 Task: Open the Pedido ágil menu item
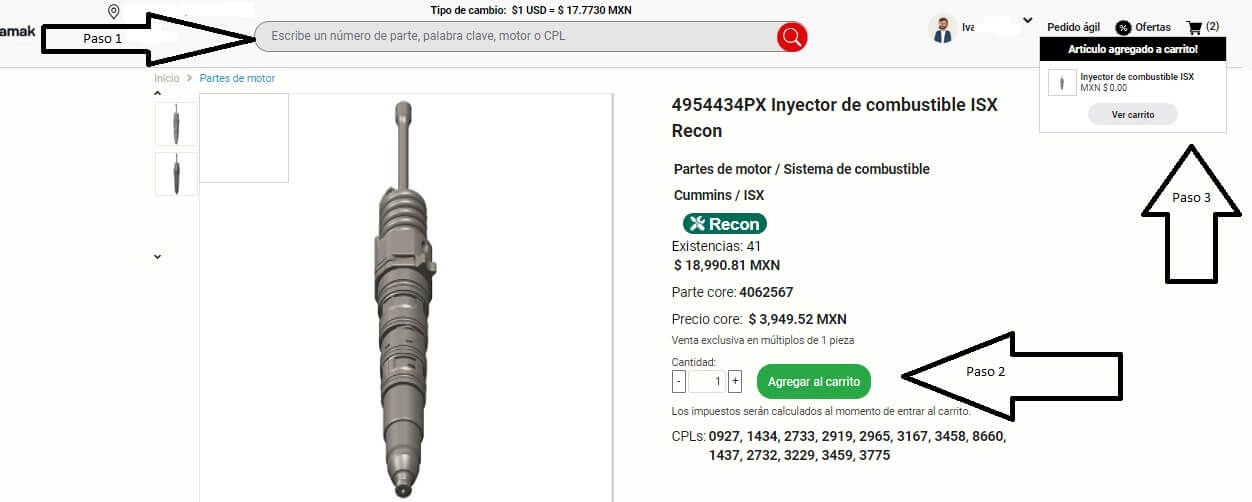click(1073, 28)
